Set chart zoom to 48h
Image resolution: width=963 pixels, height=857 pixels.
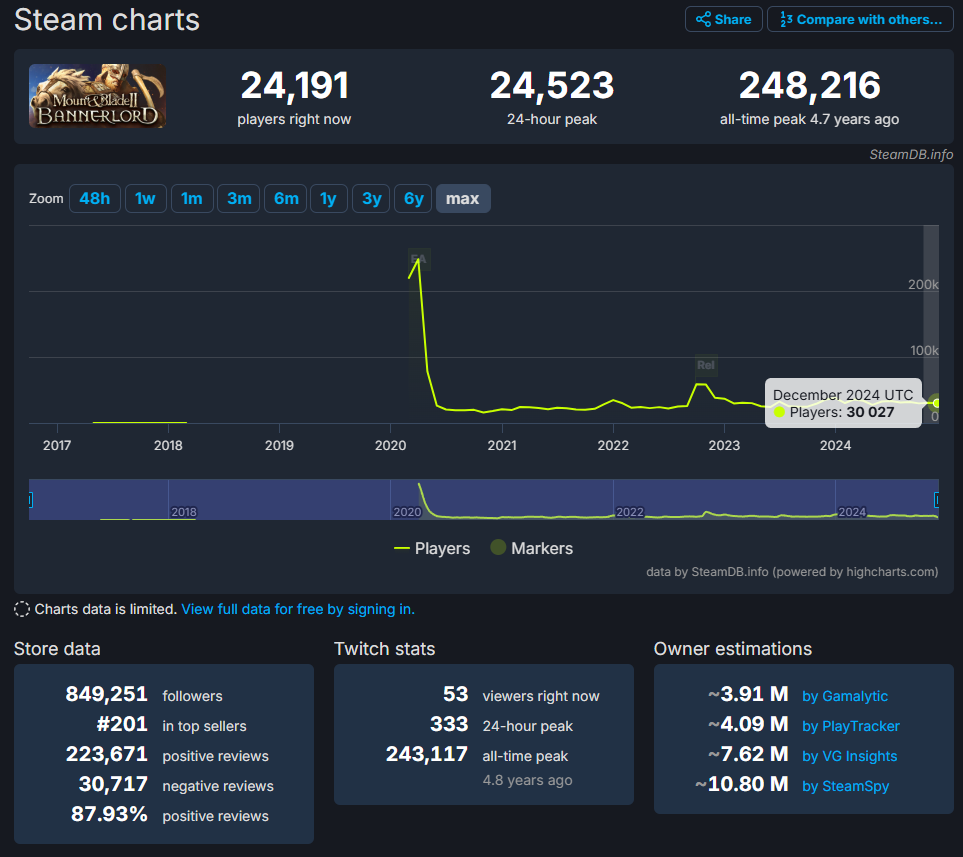point(95,198)
